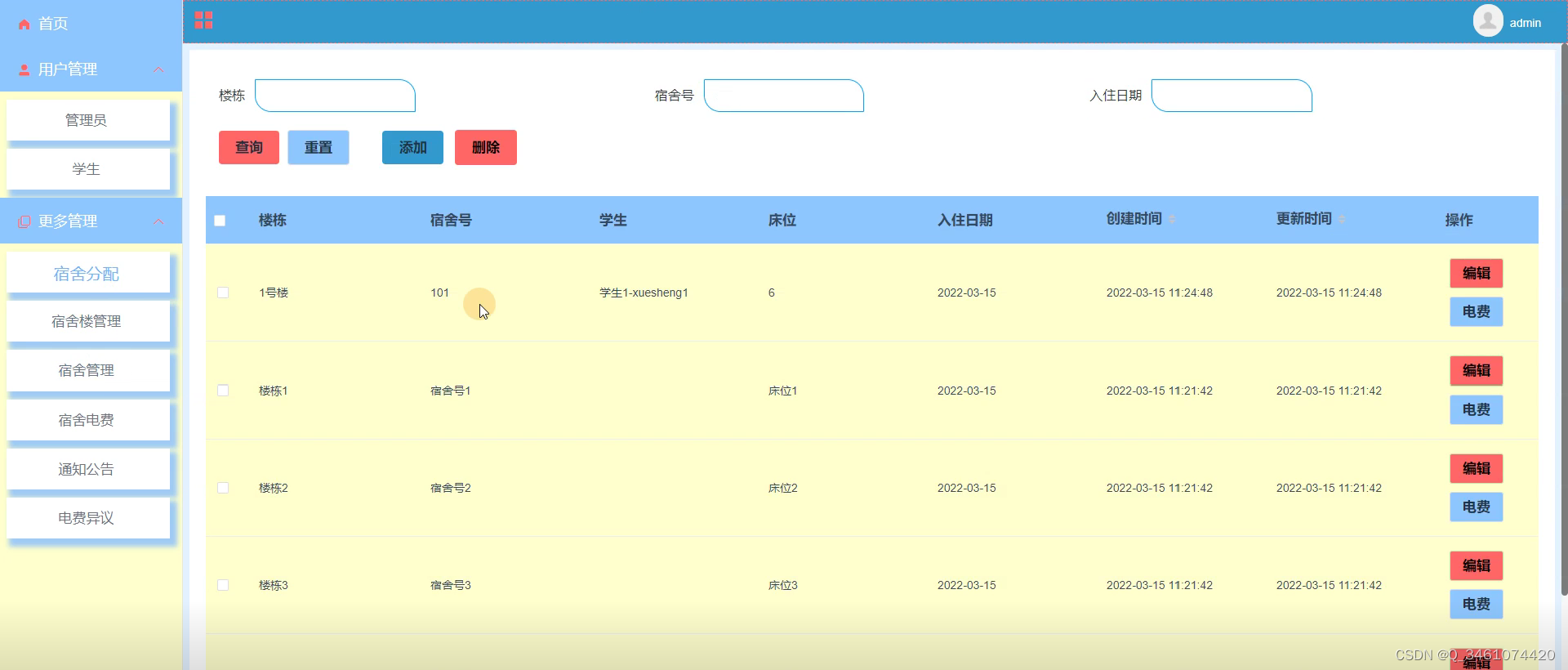Viewport: 1568px width, 670px height.
Task: Check the row for 1号楼
Action: 223,293
